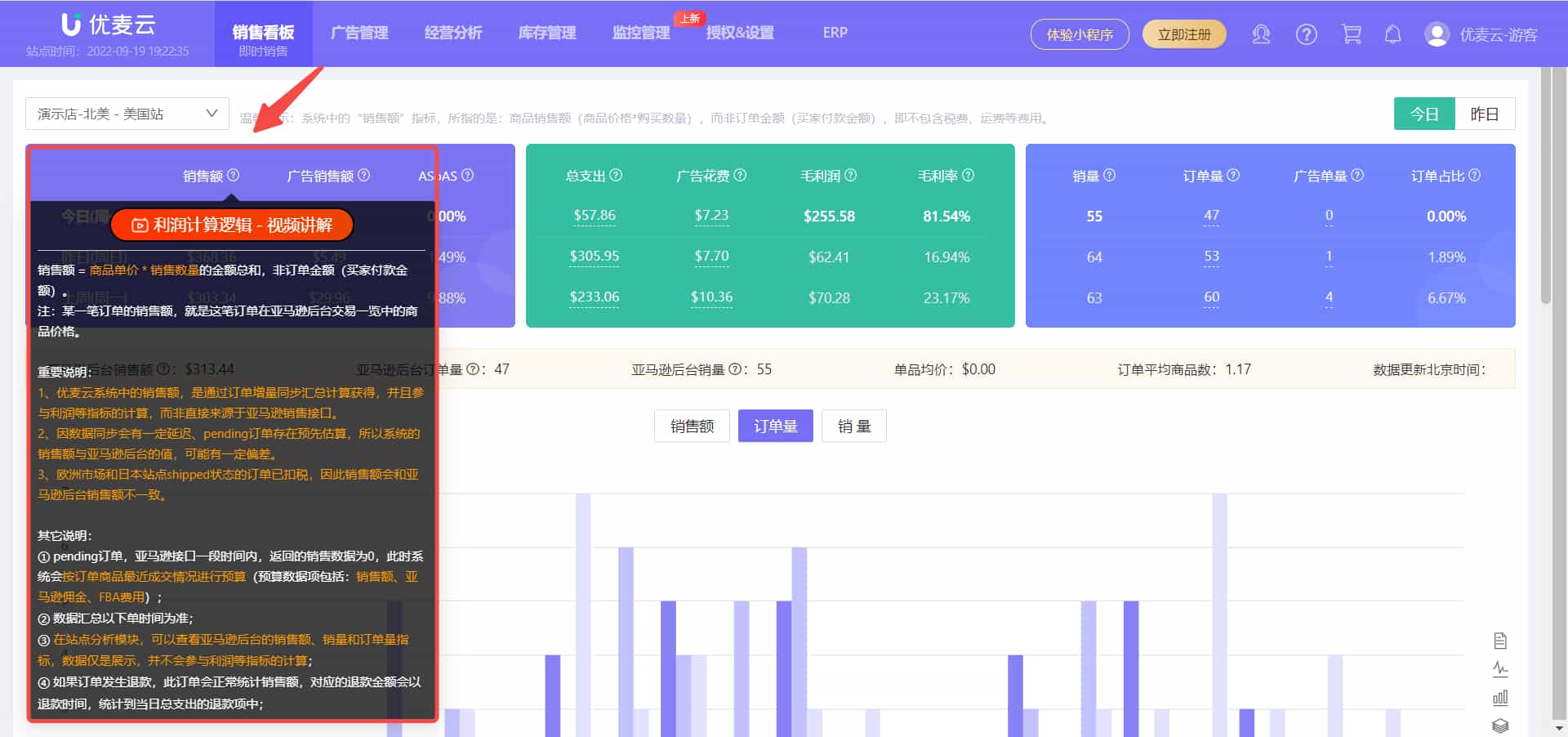This screenshot has height=737, width=1568.
Task: Click scrollbar down arrow at page bottom
Action: tap(1558, 727)
